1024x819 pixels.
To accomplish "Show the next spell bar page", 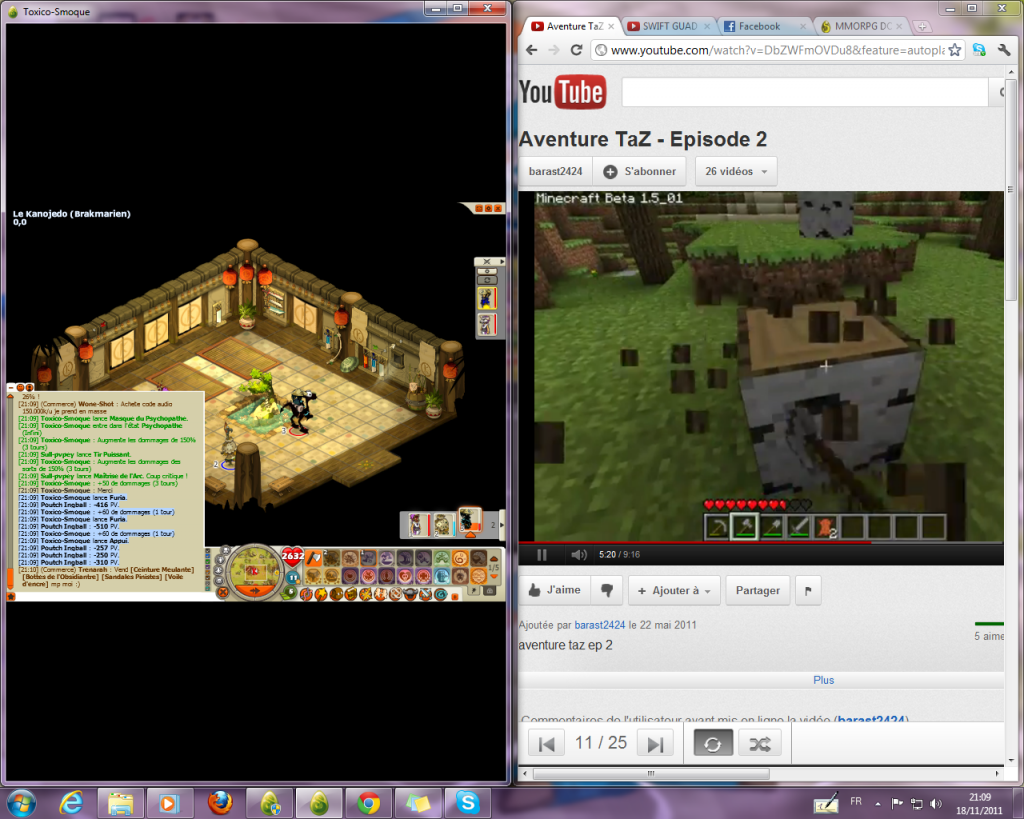I will 494,577.
